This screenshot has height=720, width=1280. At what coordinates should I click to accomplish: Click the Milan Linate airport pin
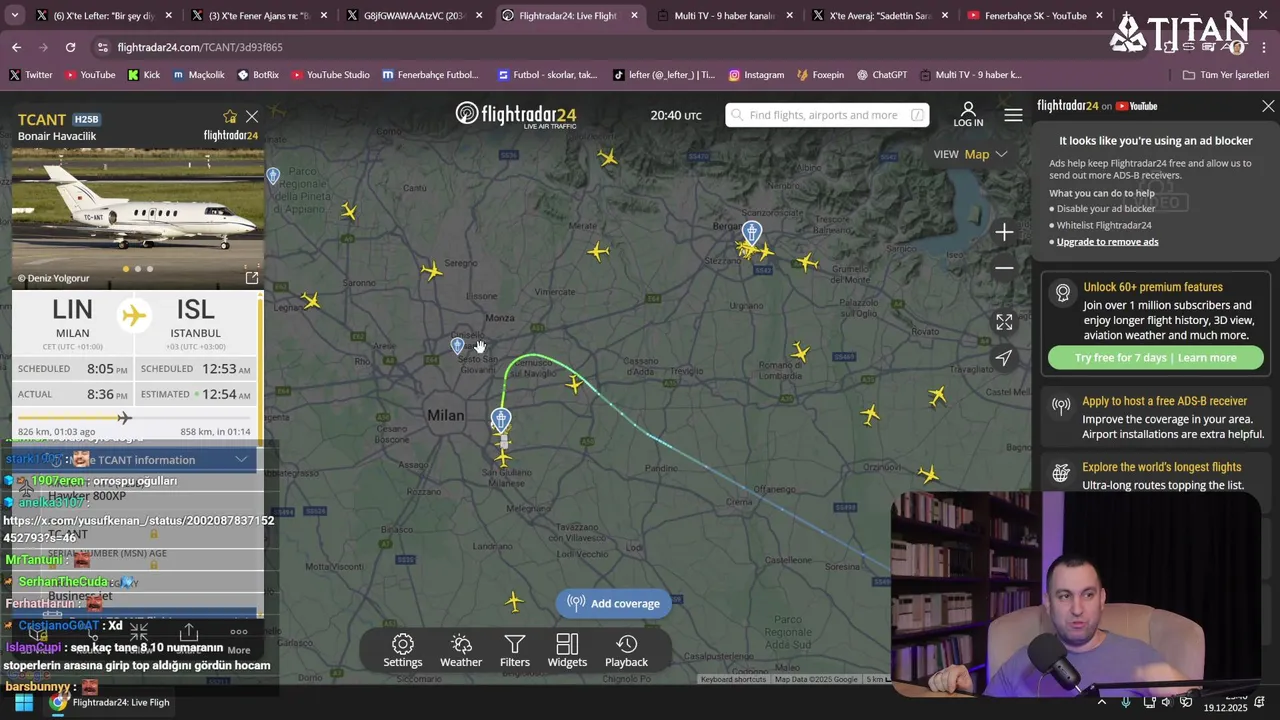tap(501, 419)
